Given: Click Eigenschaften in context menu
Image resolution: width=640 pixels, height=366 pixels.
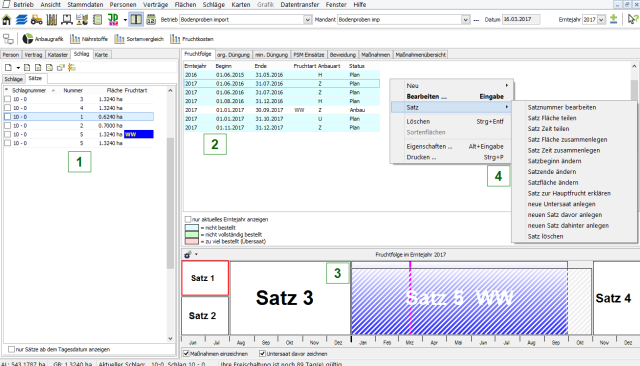Looking at the screenshot, I should [x=429, y=146].
